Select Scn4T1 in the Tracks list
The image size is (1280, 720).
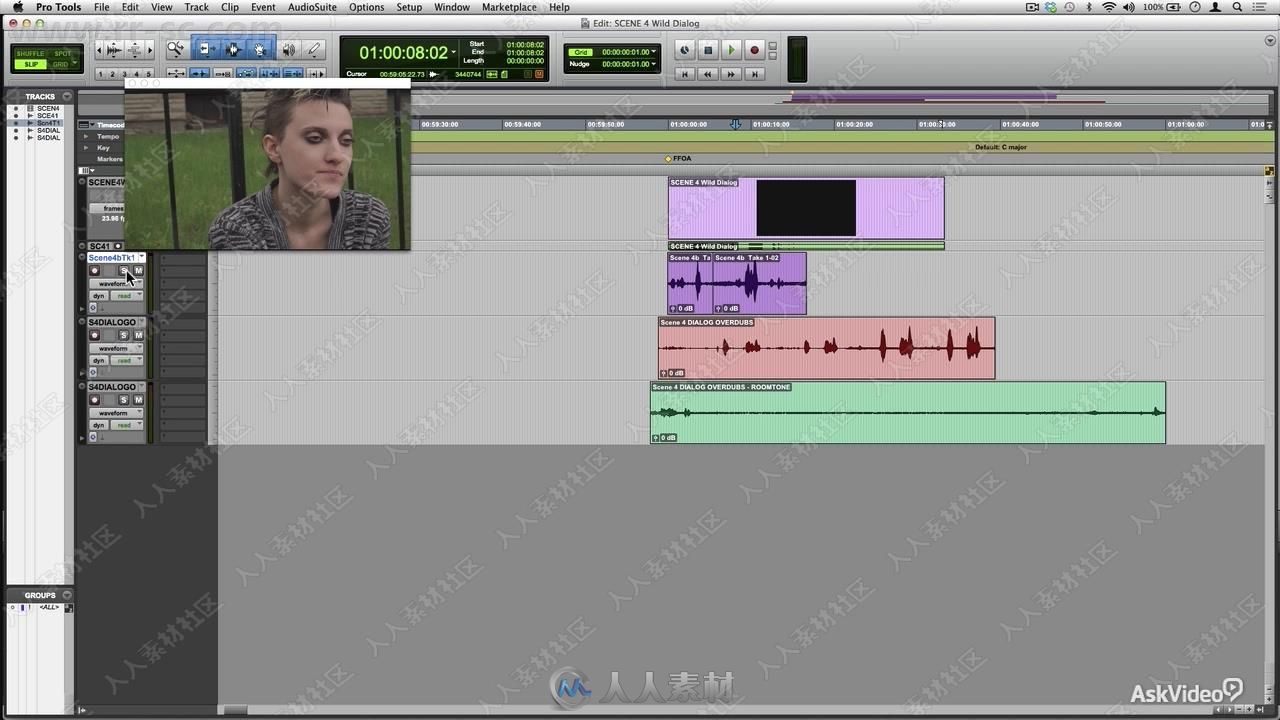[48, 123]
